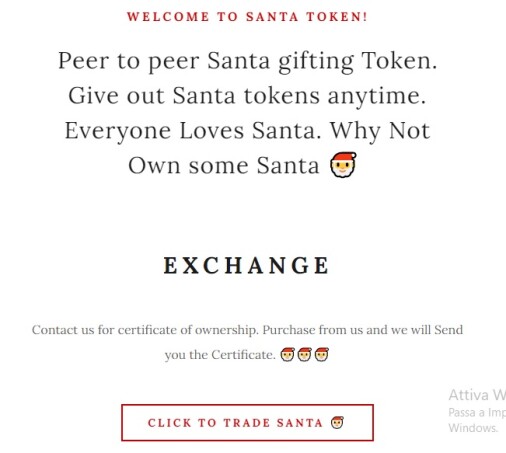Click the "Everyone Loves Santa. Why Not" line
Image resolution: width=506 pixels, height=453 pixels.
(x=247, y=131)
